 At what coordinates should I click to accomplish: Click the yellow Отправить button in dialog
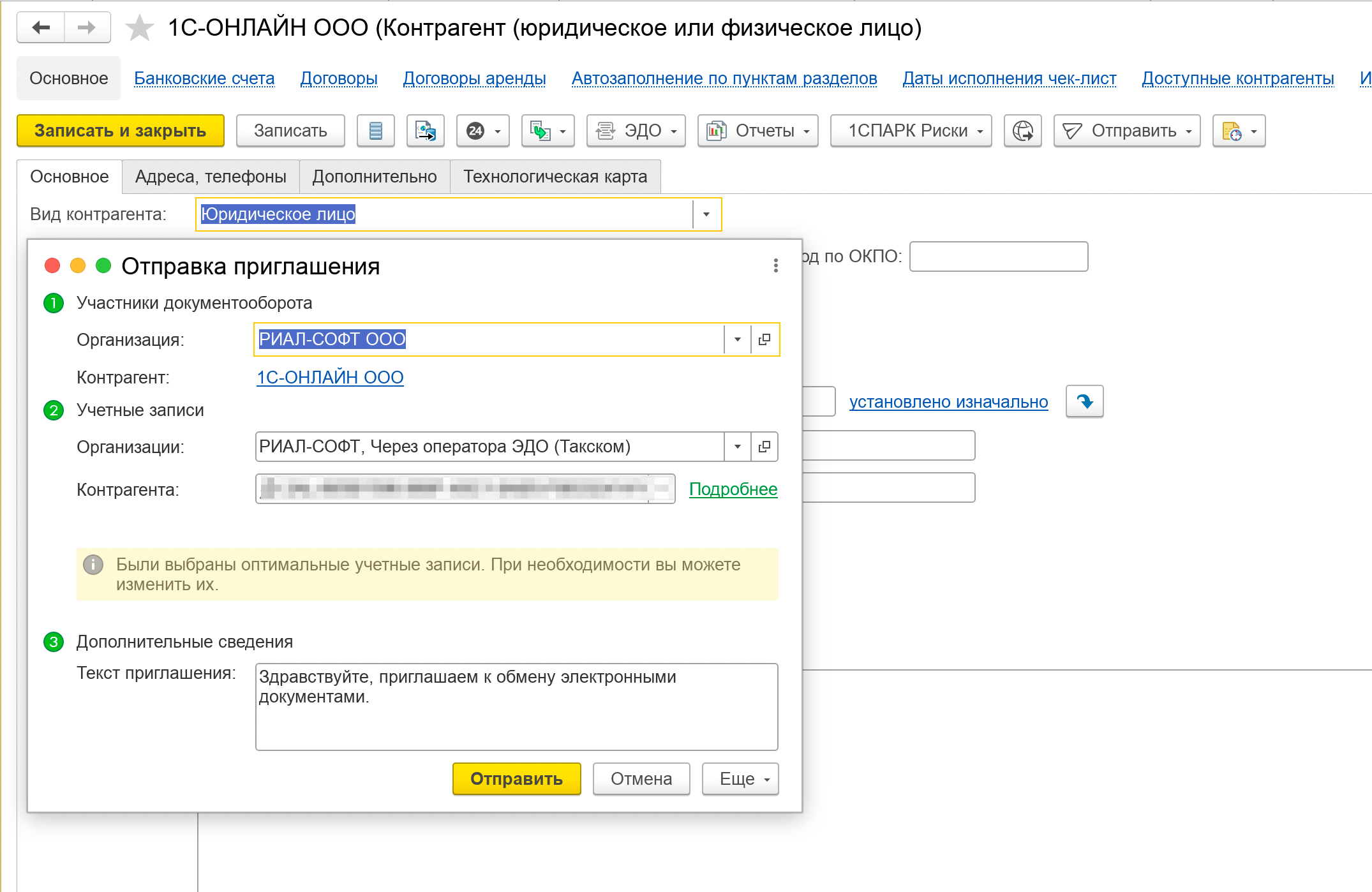517,779
